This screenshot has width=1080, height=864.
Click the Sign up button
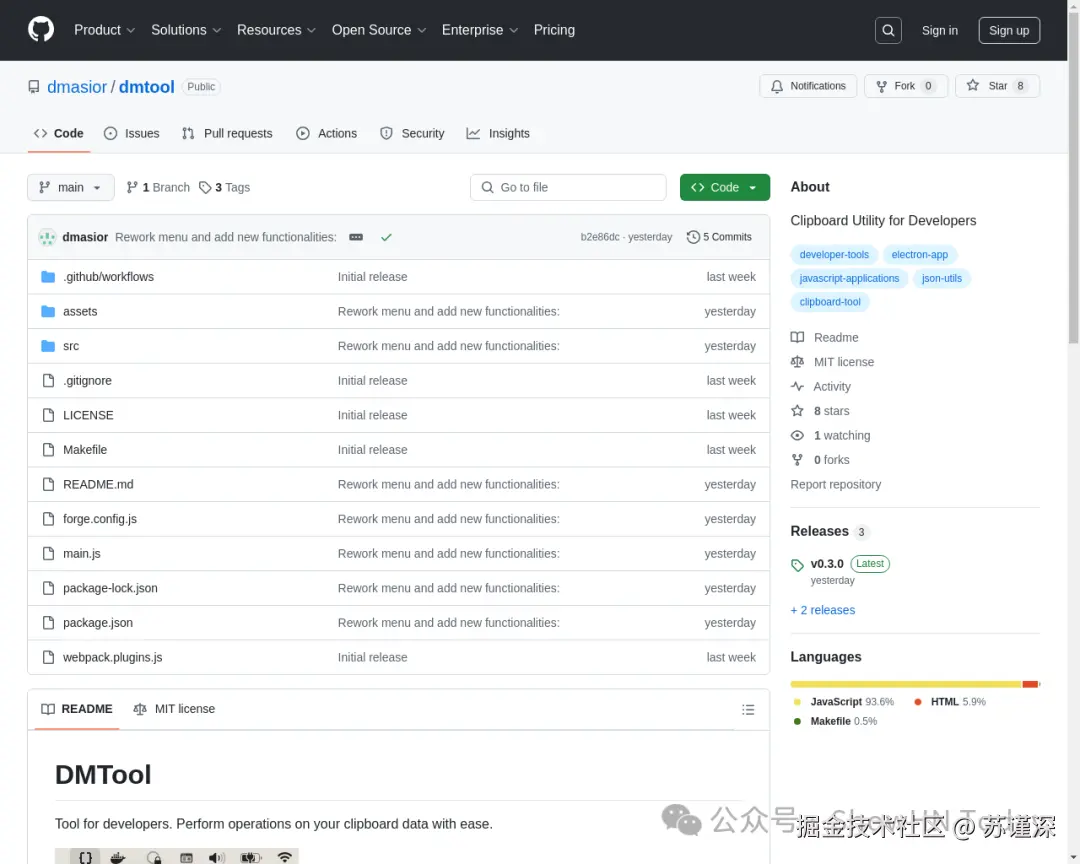[x=1009, y=30]
